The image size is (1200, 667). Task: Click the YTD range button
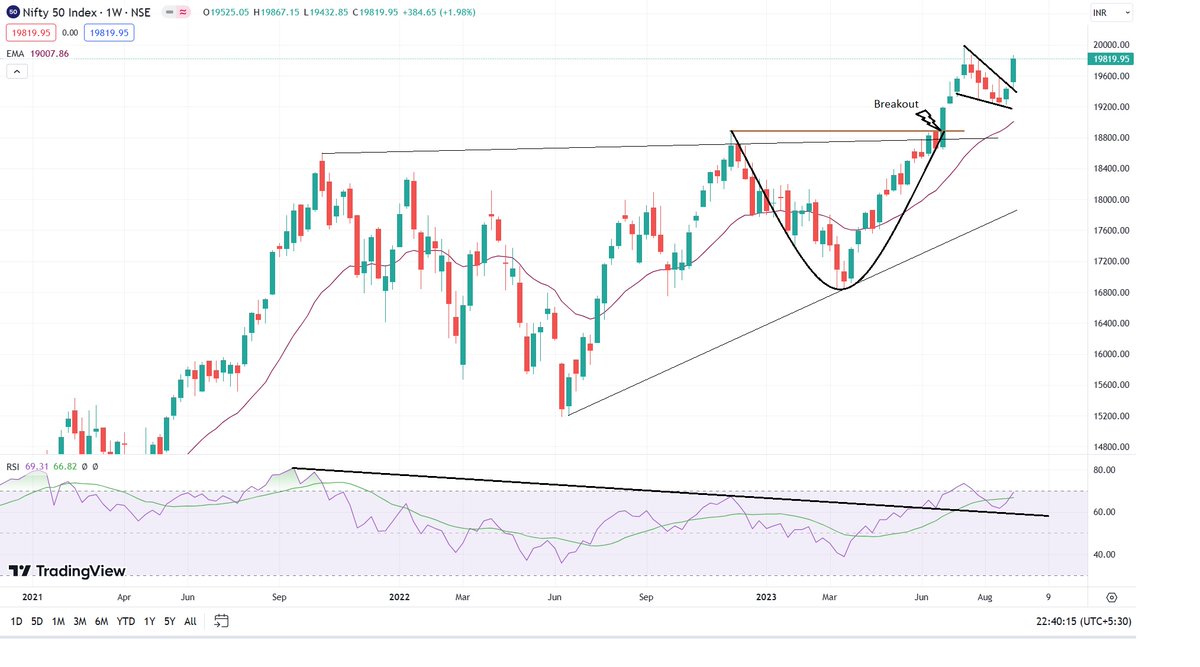click(125, 620)
